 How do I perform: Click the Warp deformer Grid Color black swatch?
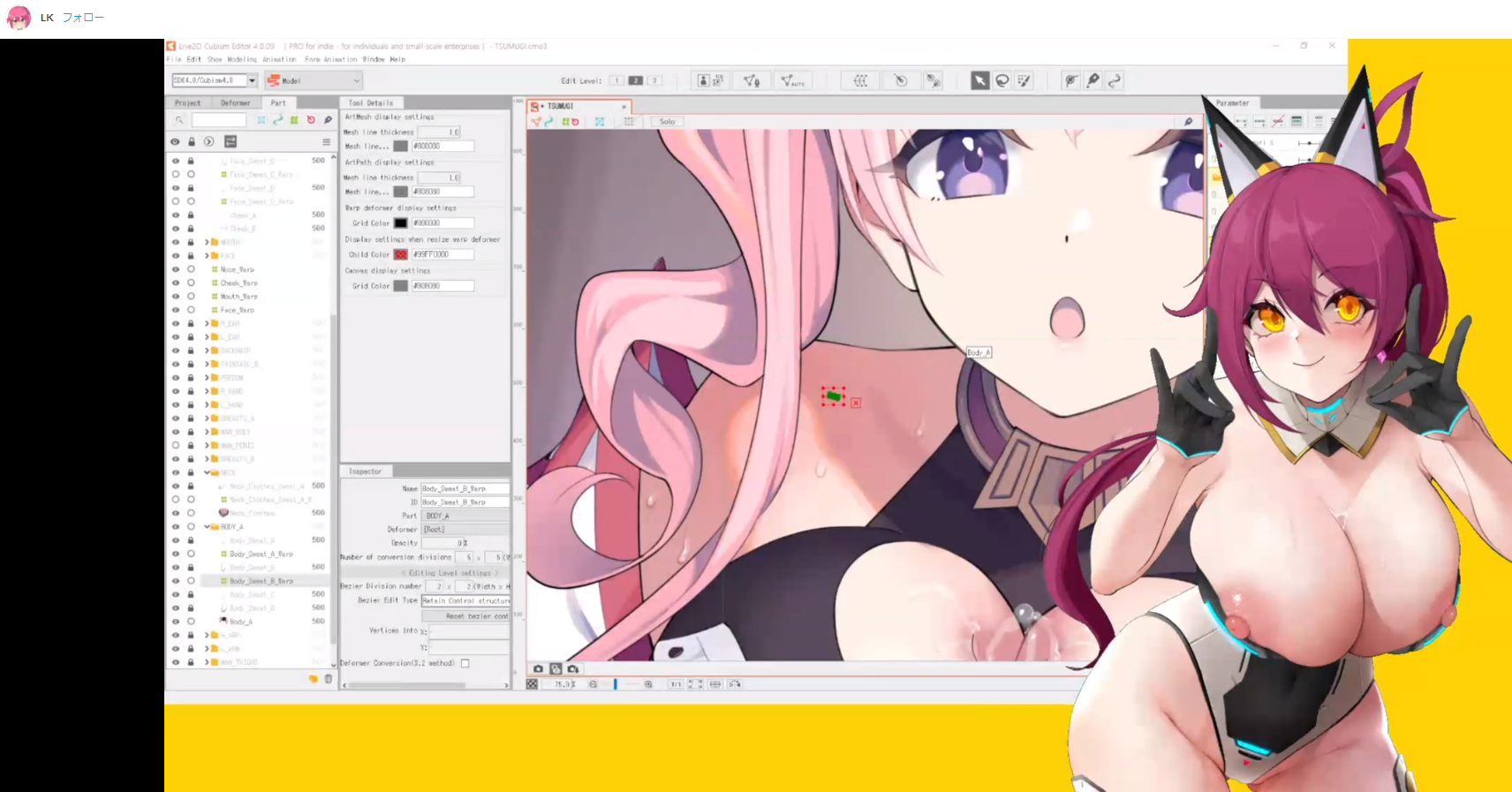[401, 223]
